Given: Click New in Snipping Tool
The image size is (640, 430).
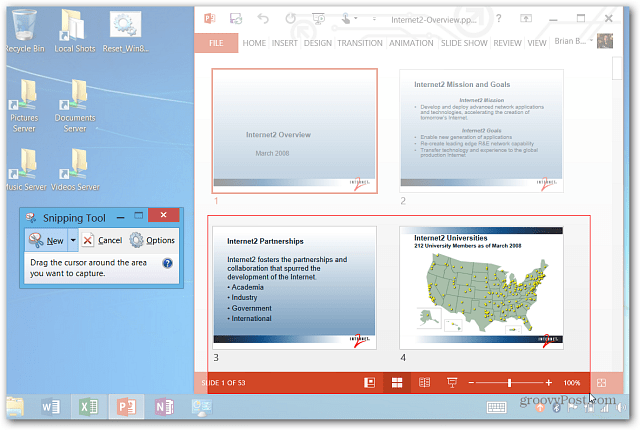Looking at the screenshot, I should tap(47, 240).
